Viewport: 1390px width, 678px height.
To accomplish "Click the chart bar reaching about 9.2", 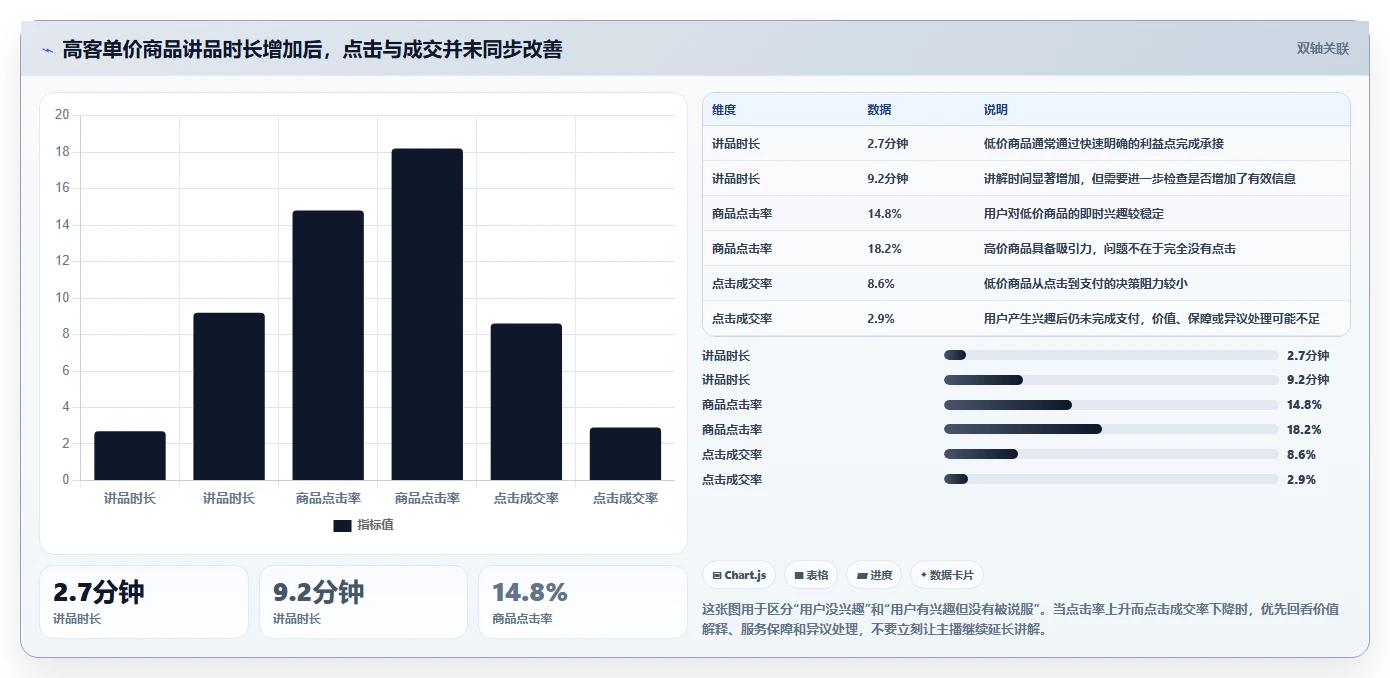I will pyautogui.click(x=229, y=396).
